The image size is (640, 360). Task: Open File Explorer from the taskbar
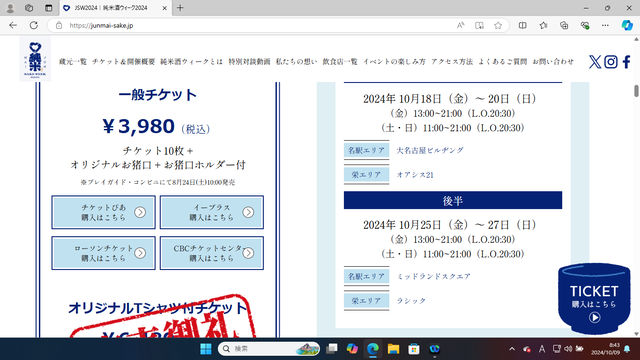pos(393,349)
